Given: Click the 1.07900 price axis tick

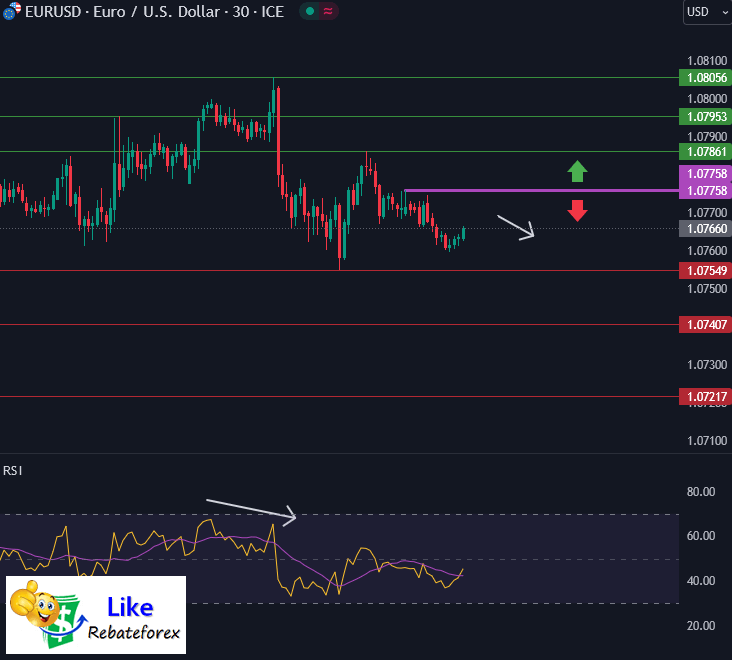Looking at the screenshot, I should pos(707,137).
